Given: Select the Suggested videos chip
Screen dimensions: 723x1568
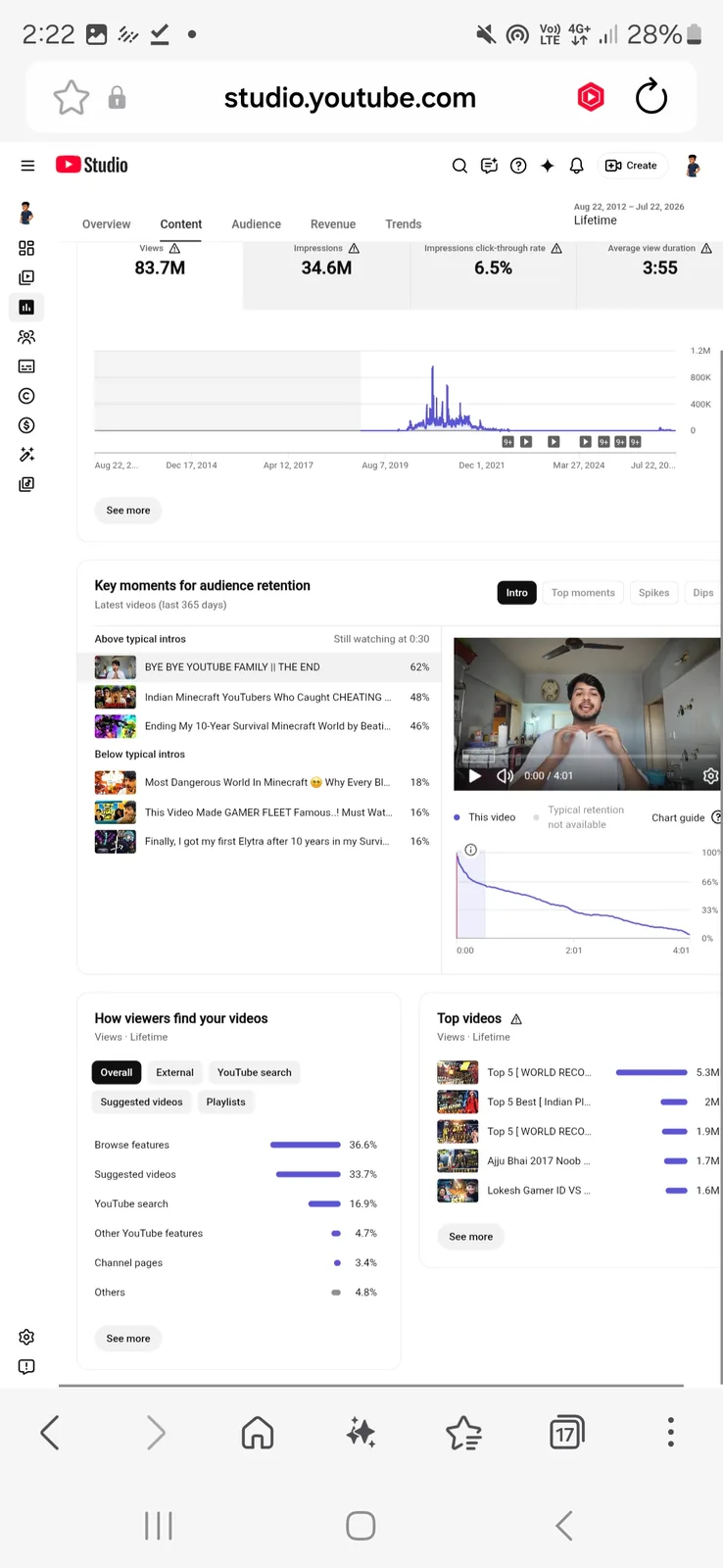Looking at the screenshot, I should 142,1102.
